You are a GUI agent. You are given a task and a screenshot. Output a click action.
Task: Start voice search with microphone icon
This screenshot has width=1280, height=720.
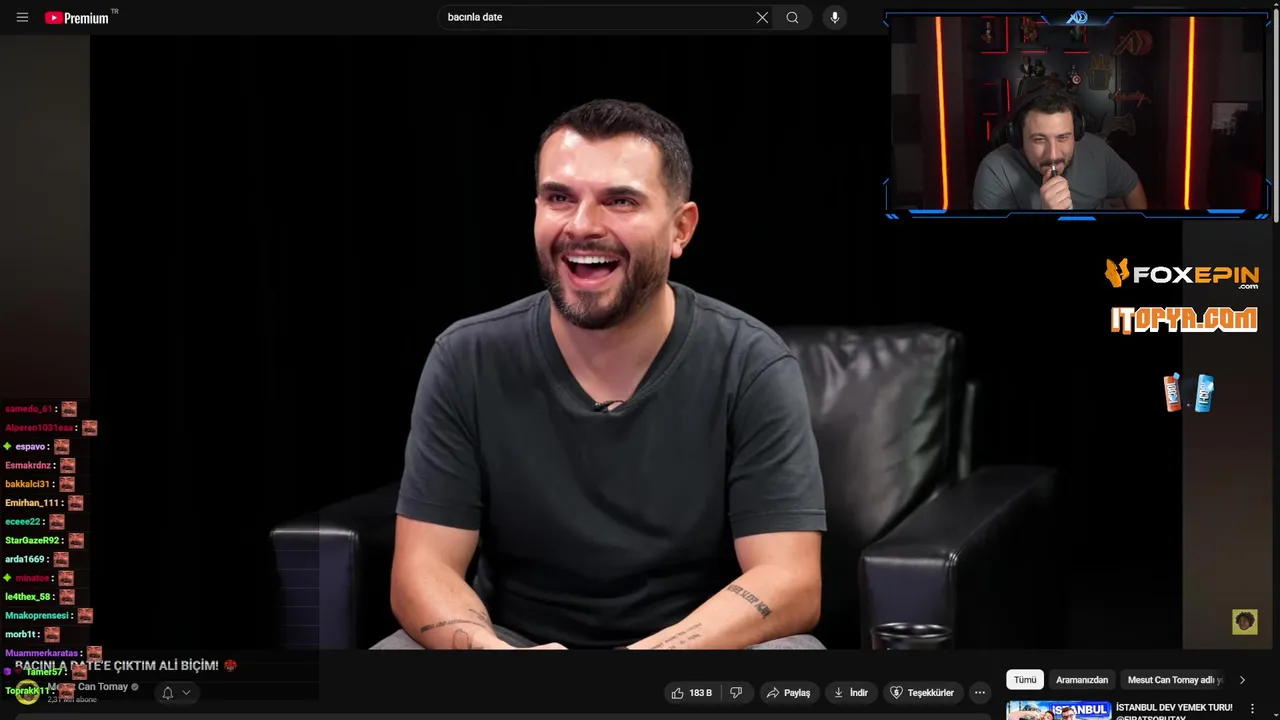click(x=835, y=17)
